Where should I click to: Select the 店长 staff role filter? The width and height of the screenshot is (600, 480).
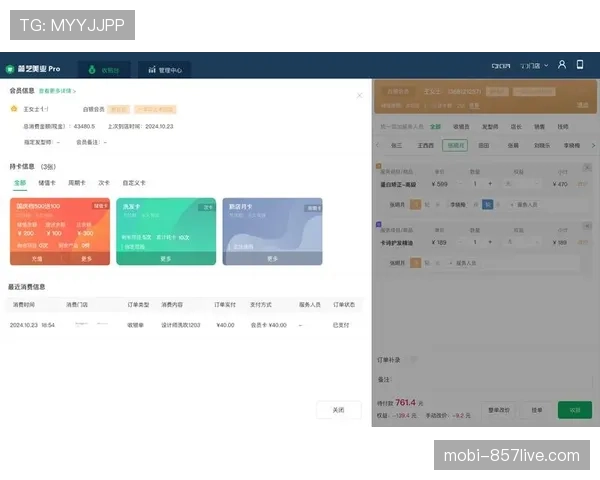(516, 127)
